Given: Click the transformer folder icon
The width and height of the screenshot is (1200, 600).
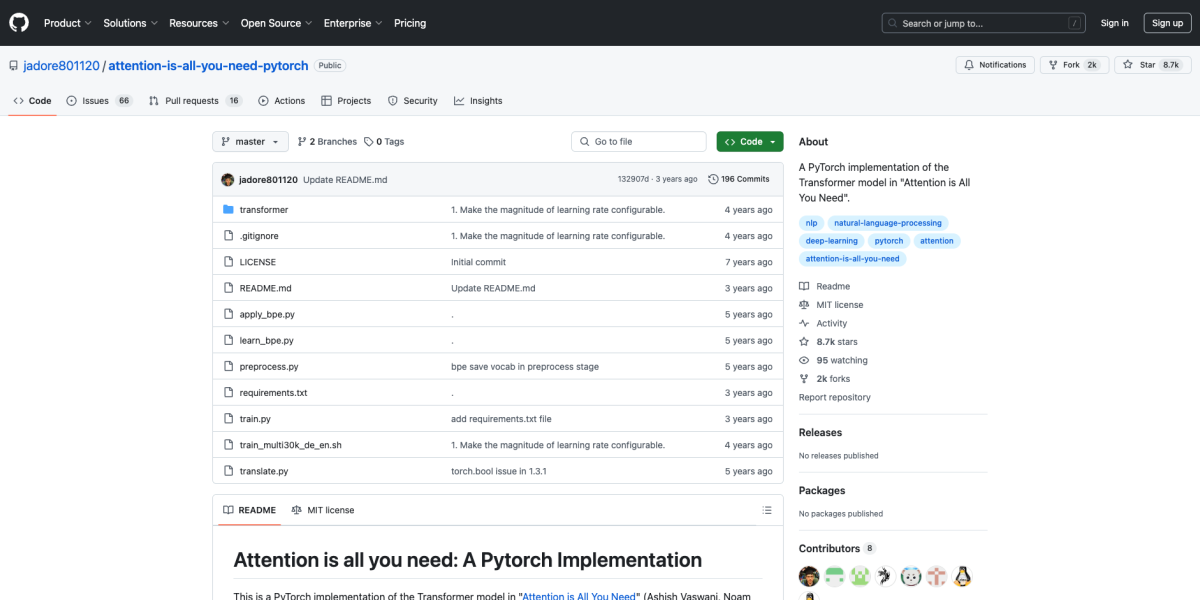Looking at the screenshot, I should 230,209.
